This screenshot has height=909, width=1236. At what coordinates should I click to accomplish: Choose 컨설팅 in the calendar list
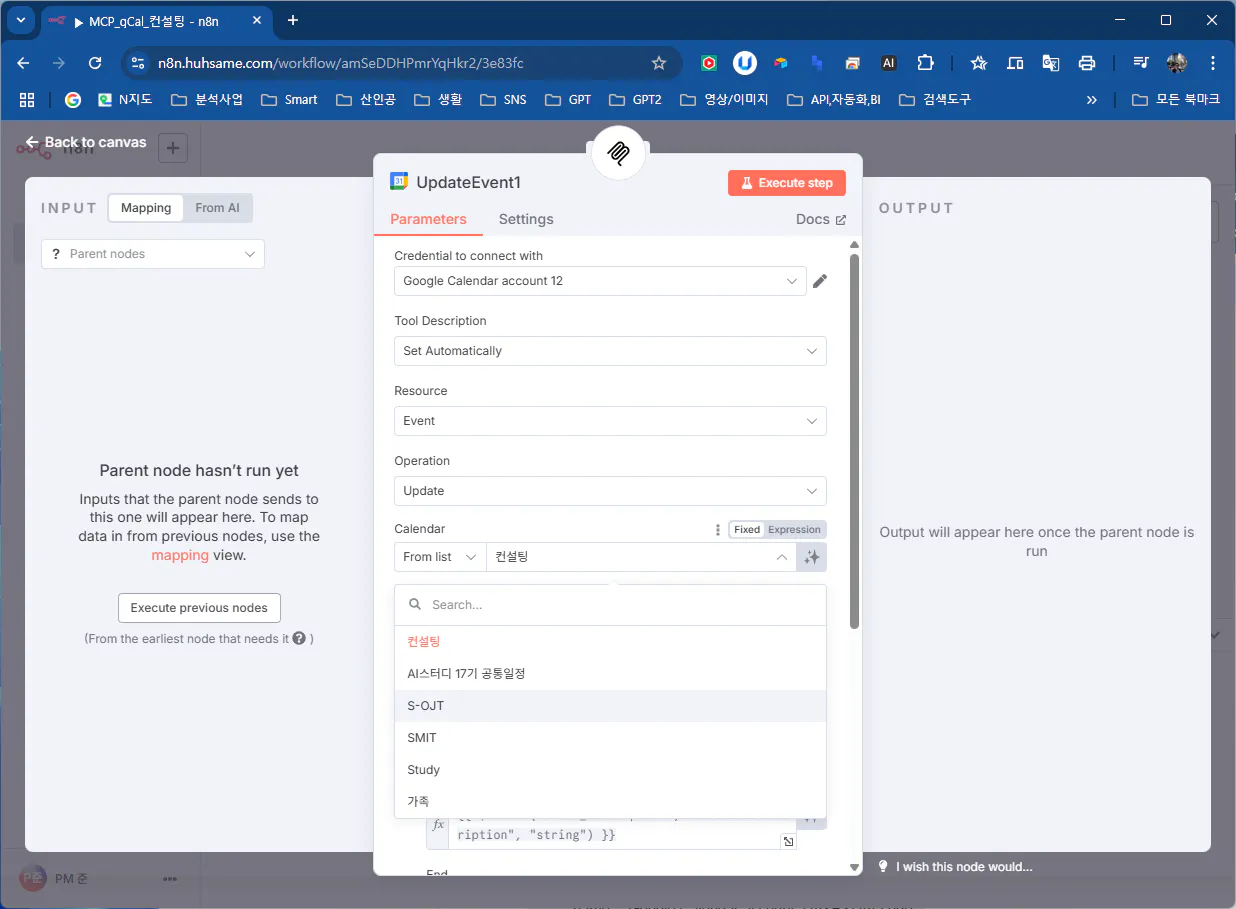[x=610, y=642]
